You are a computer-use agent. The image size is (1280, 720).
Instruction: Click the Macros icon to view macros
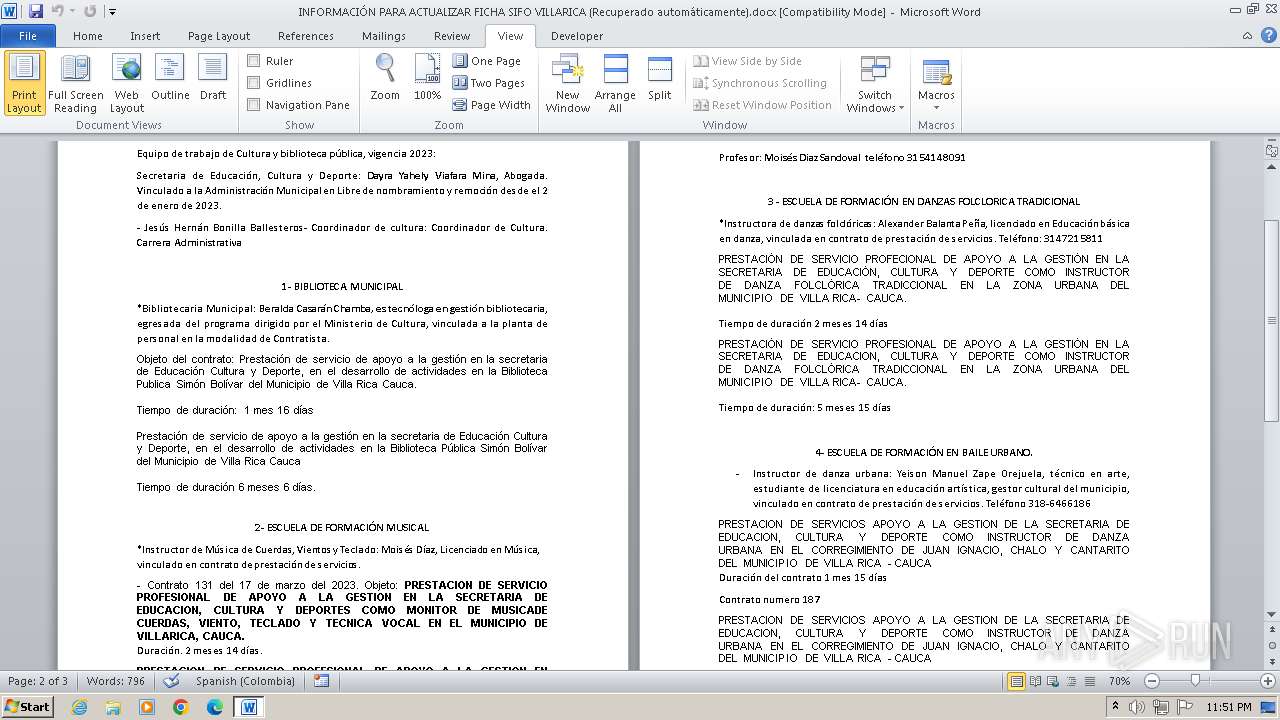pos(936,73)
